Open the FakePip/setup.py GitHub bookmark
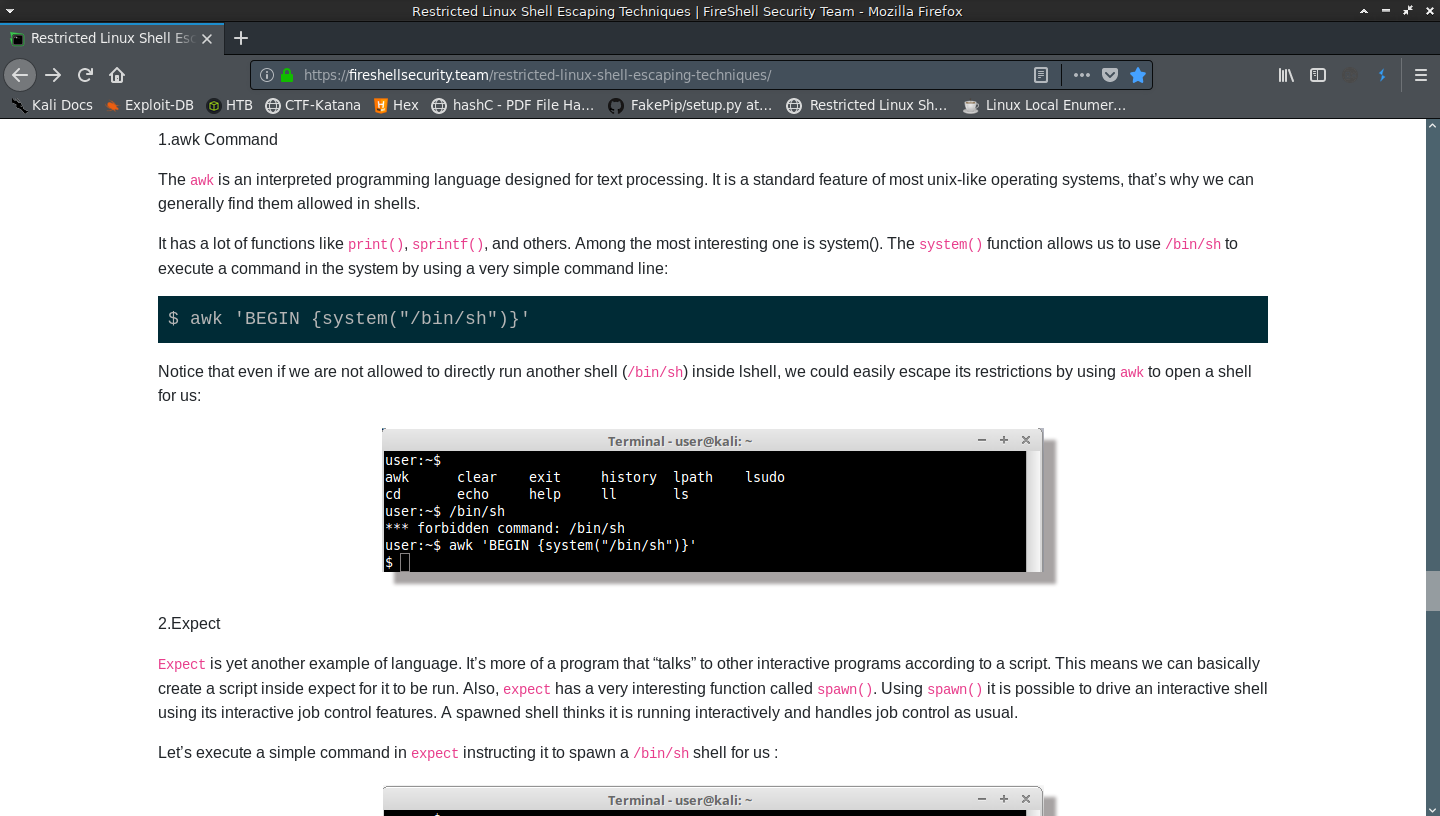Screen dimensions: 1440x816 click(690, 105)
